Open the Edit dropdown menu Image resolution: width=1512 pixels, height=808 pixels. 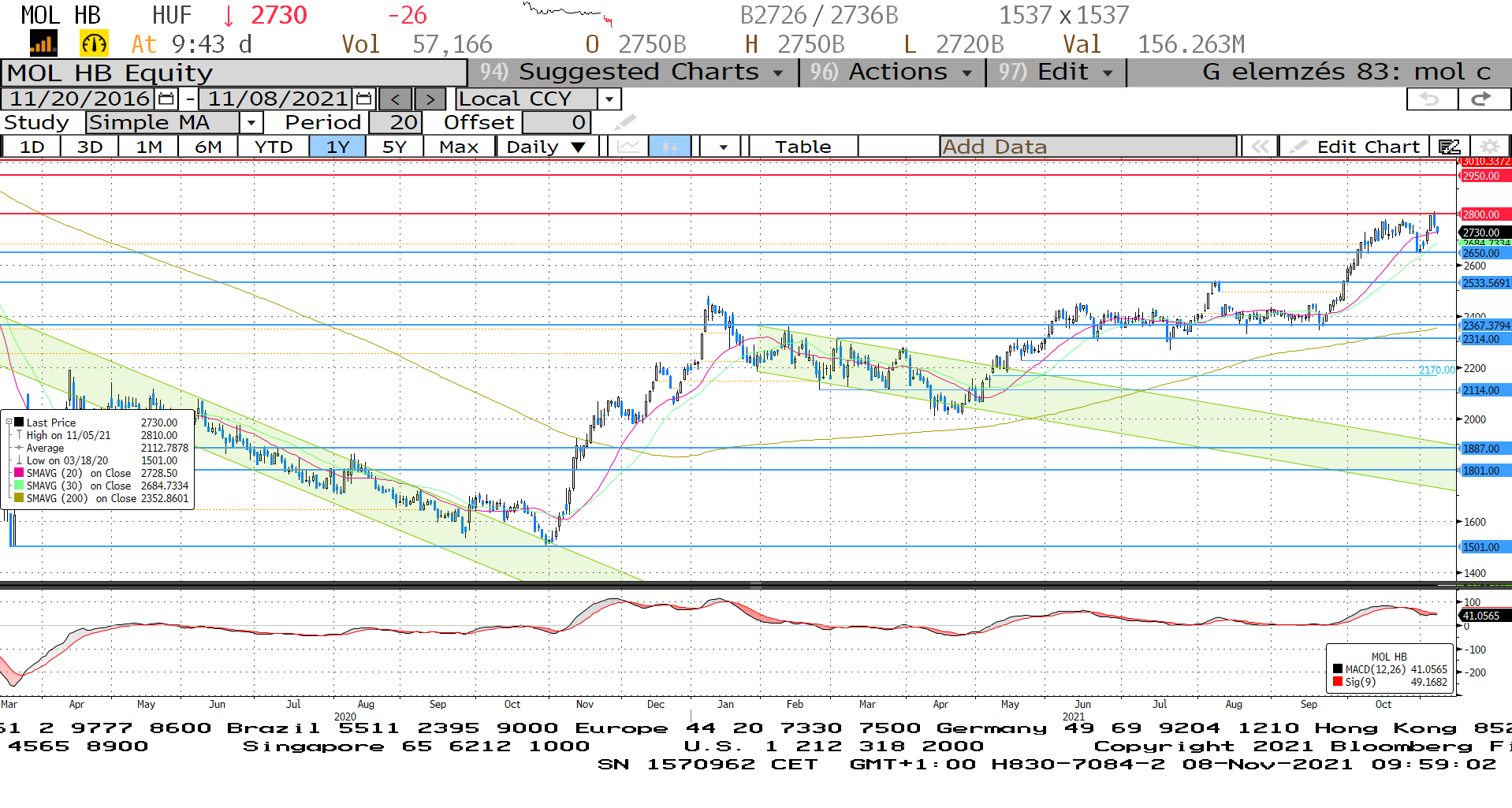coord(1056,72)
